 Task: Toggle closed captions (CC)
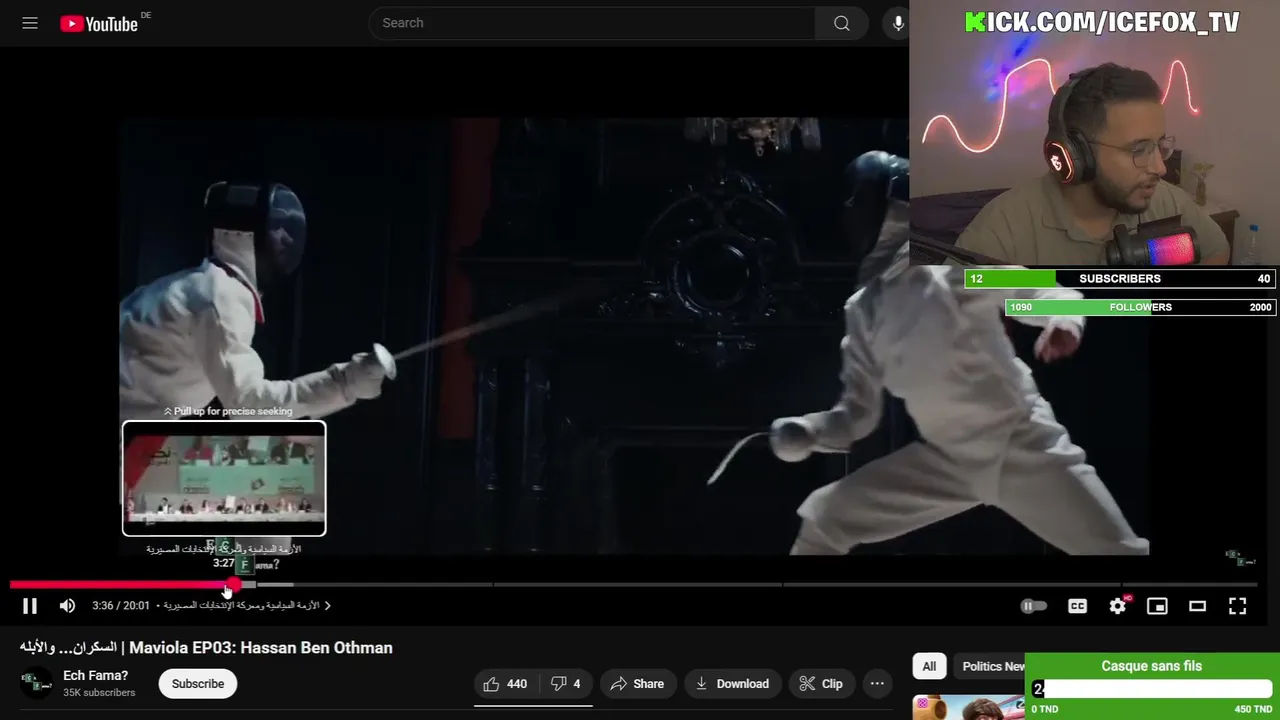(x=1077, y=606)
